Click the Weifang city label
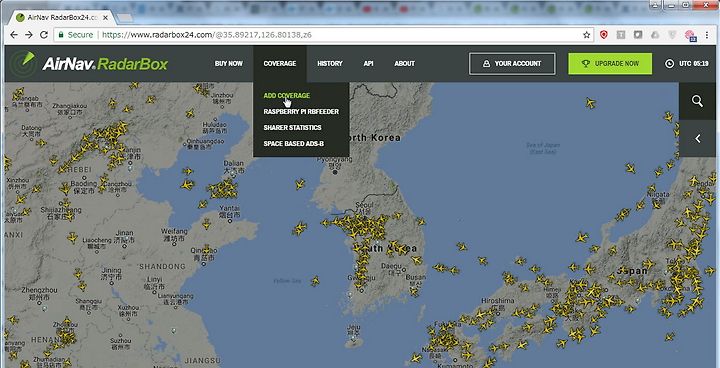The width and height of the screenshot is (720, 368). point(174,234)
